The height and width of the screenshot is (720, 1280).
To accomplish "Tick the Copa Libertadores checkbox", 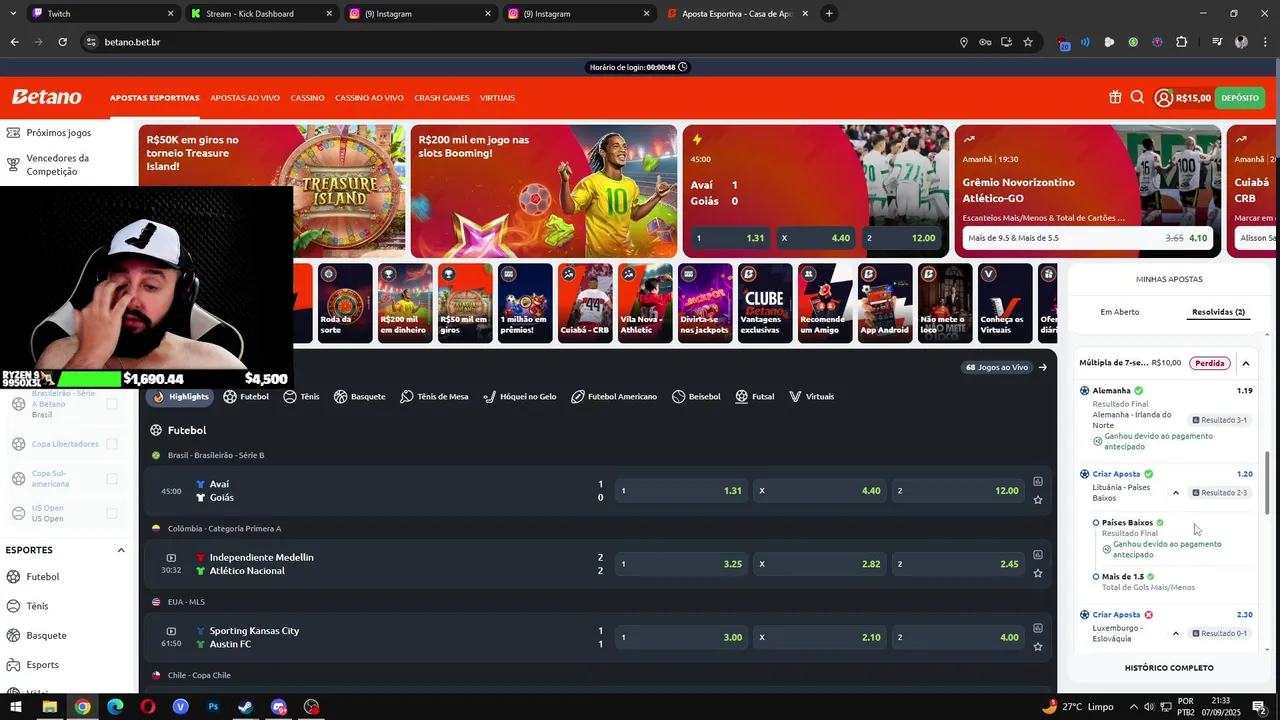I will click(112, 444).
